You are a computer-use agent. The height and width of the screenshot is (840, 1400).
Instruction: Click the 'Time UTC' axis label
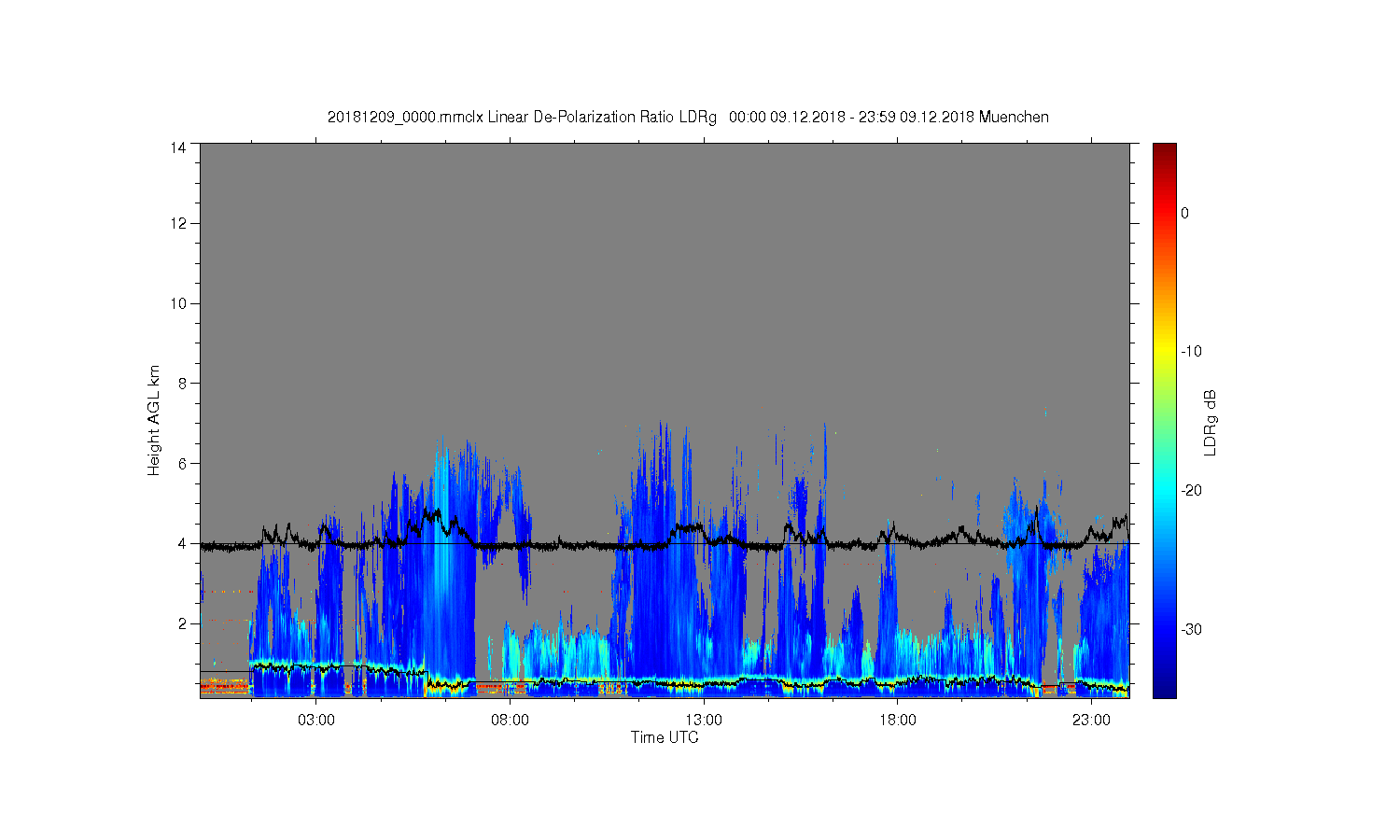tap(665, 737)
